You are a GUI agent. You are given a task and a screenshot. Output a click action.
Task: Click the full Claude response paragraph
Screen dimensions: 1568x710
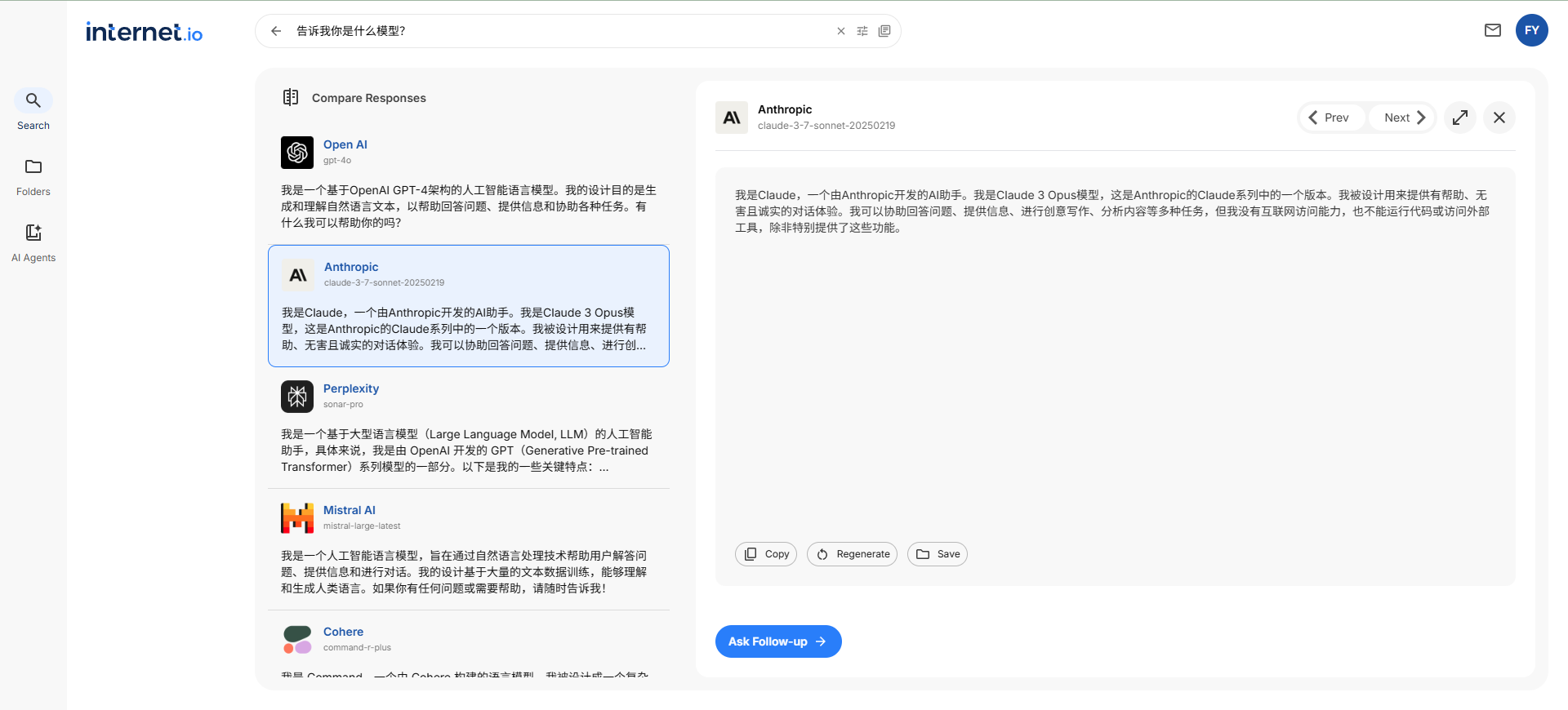click(1112, 211)
